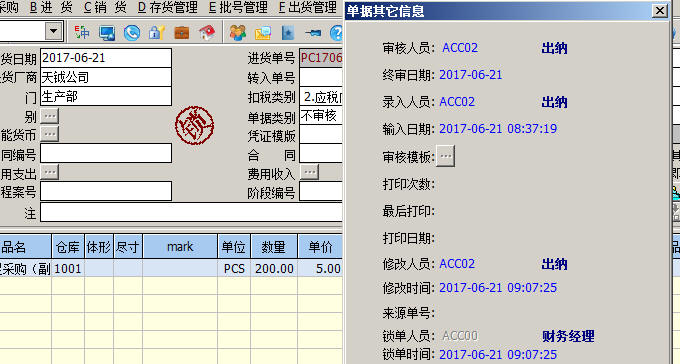
Task: Click the 费用收入 ellipsis button
Action: click(310, 172)
